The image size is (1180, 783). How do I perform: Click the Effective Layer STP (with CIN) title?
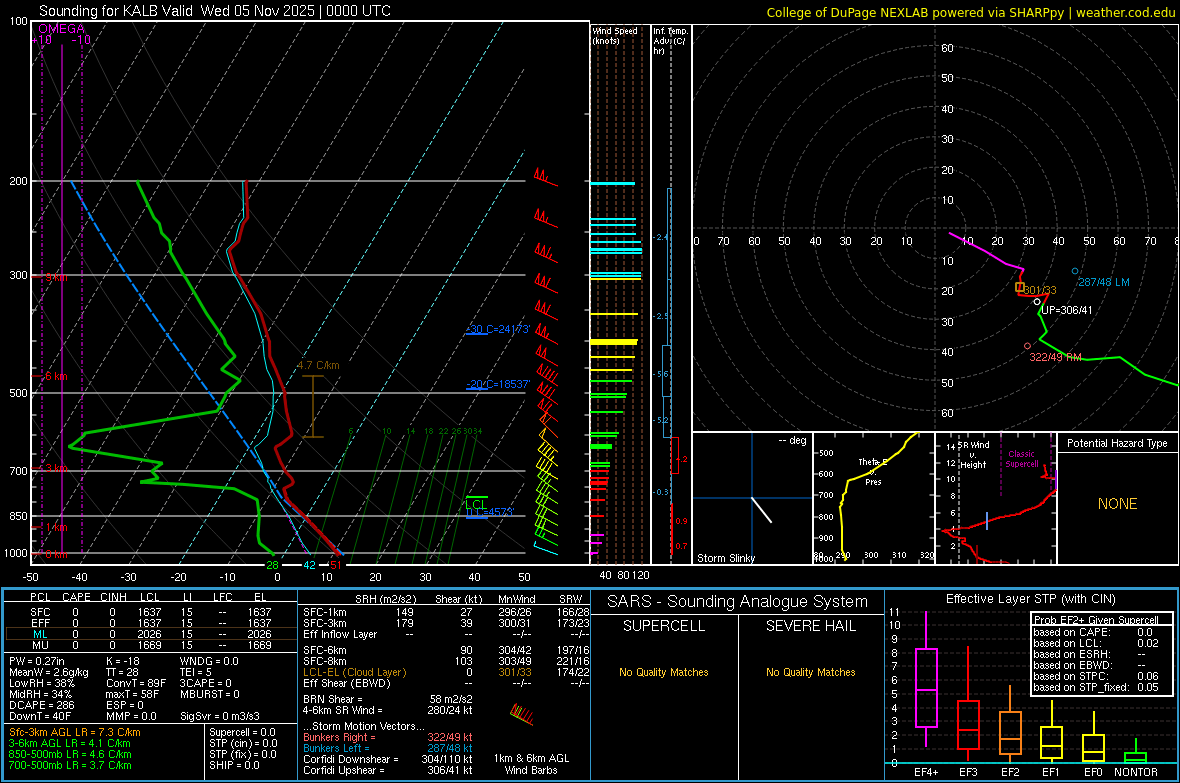(x=1030, y=599)
